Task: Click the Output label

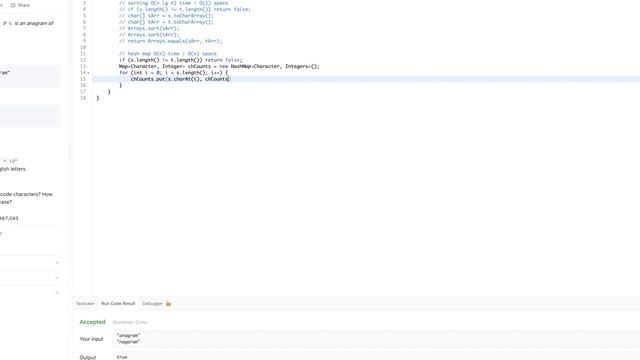Action: (x=88, y=358)
